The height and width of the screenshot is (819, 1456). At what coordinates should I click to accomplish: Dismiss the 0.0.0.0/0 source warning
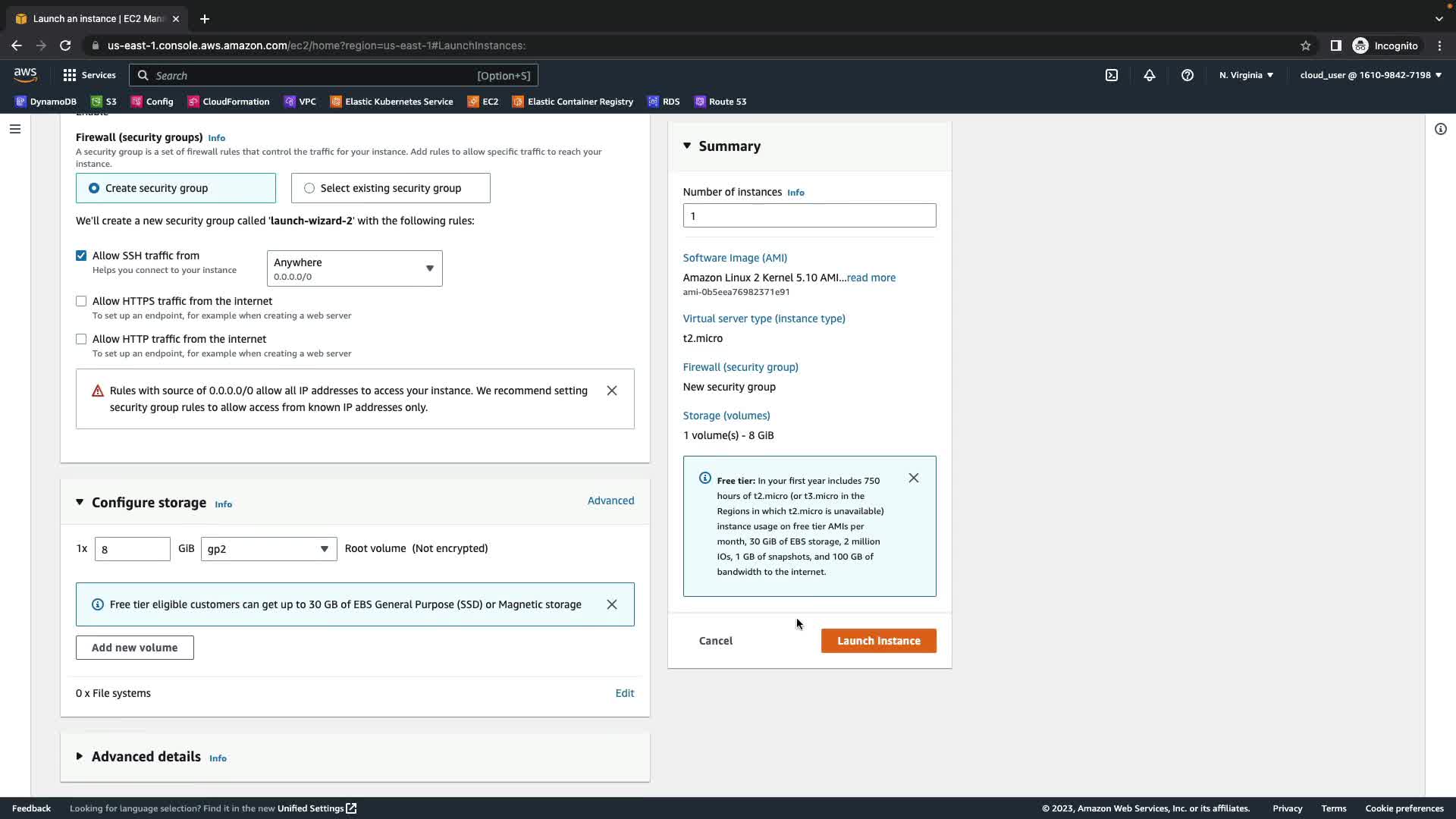tap(612, 391)
